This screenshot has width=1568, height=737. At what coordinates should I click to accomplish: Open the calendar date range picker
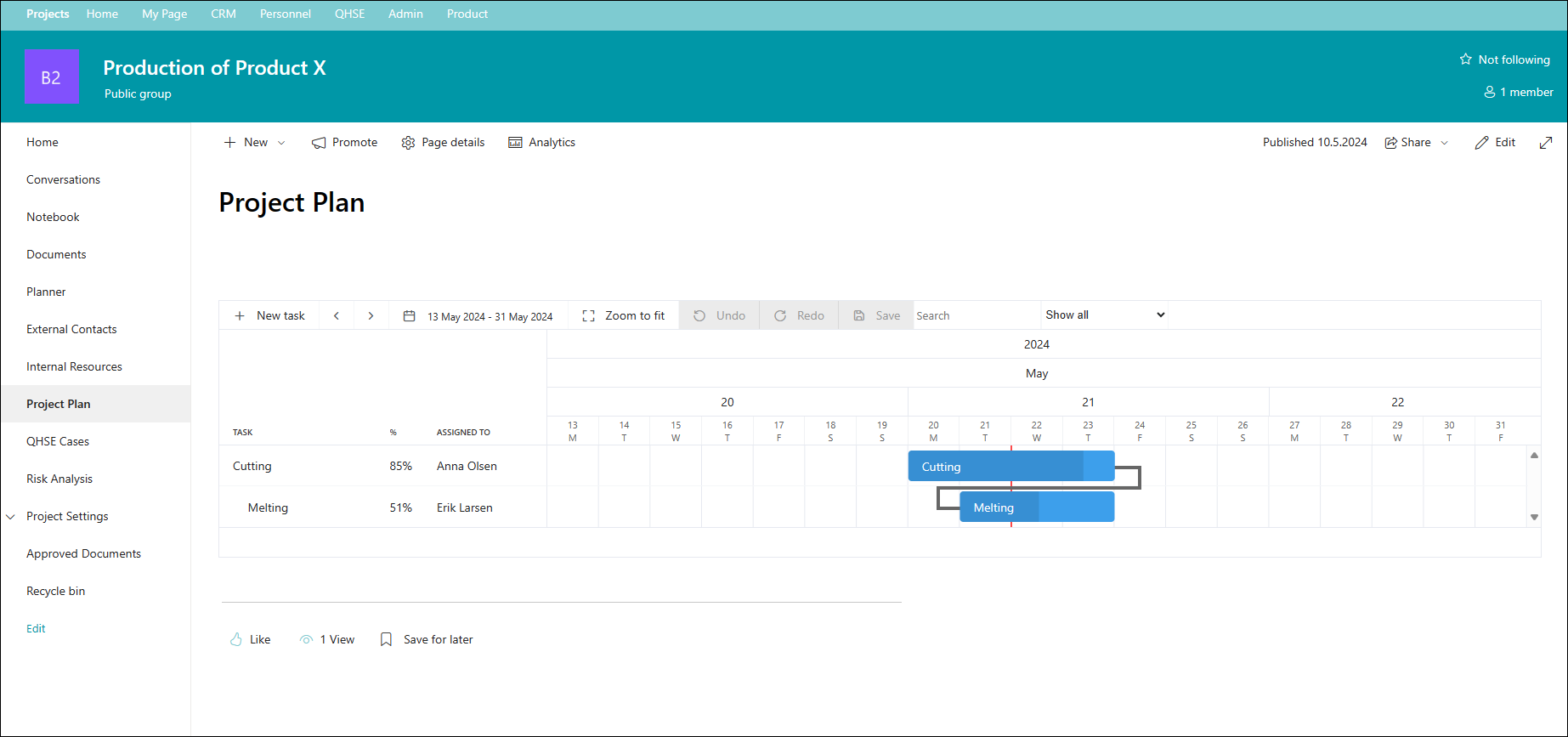[x=478, y=315]
